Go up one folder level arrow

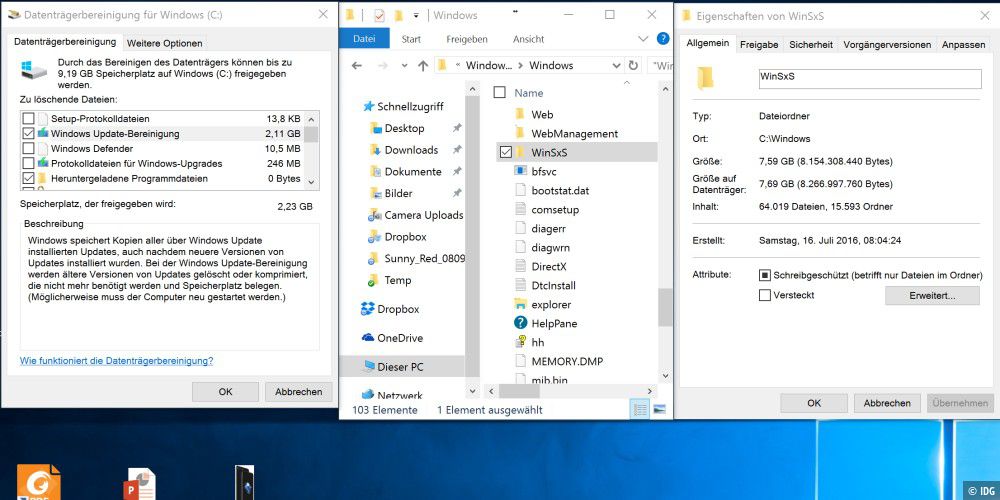(423, 66)
